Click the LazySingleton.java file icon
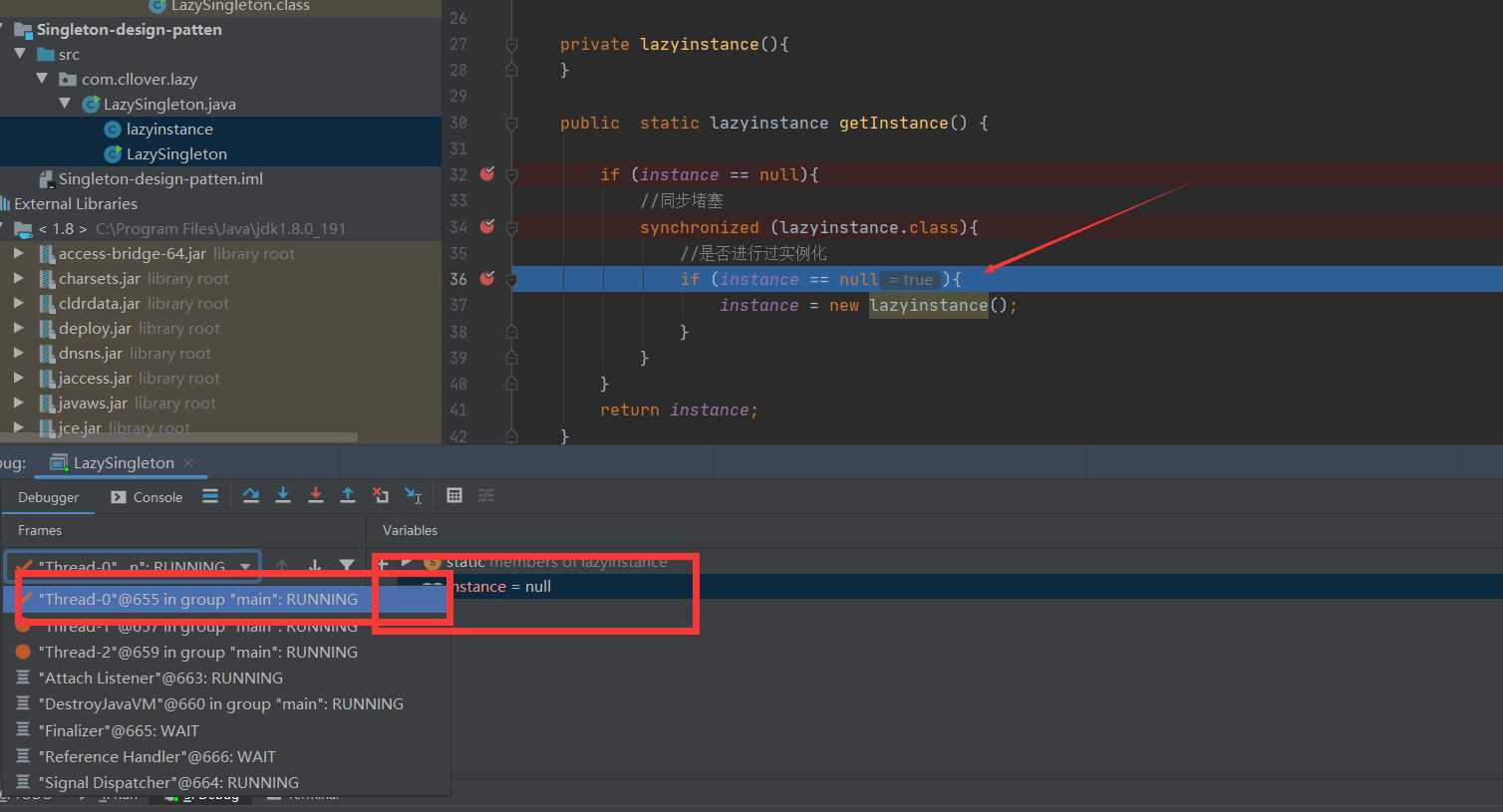 pyautogui.click(x=91, y=105)
